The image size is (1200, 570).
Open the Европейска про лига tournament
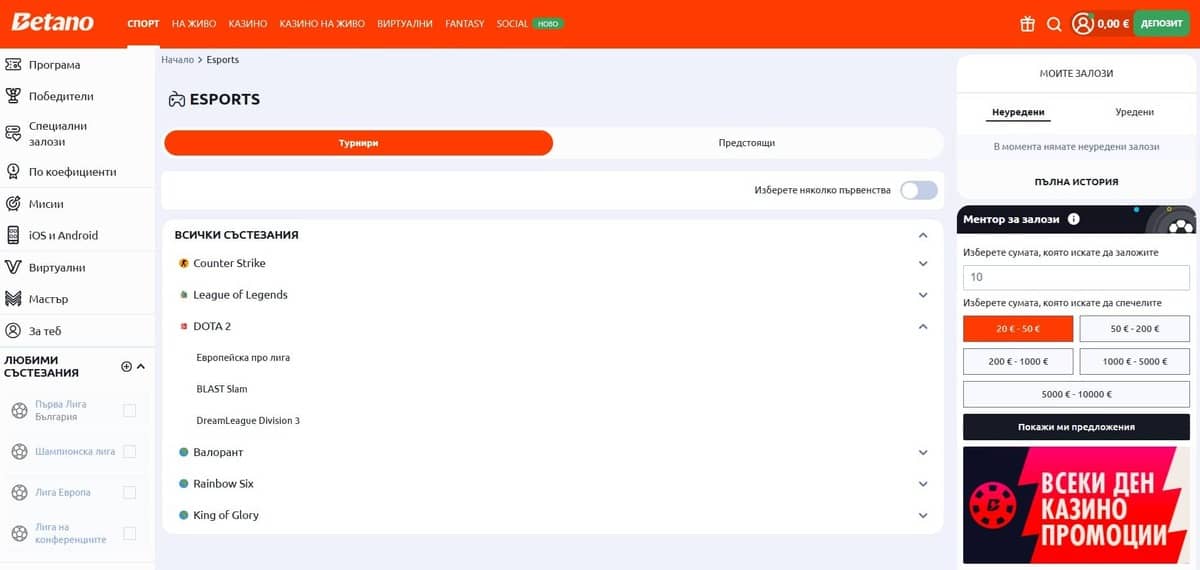coord(243,357)
